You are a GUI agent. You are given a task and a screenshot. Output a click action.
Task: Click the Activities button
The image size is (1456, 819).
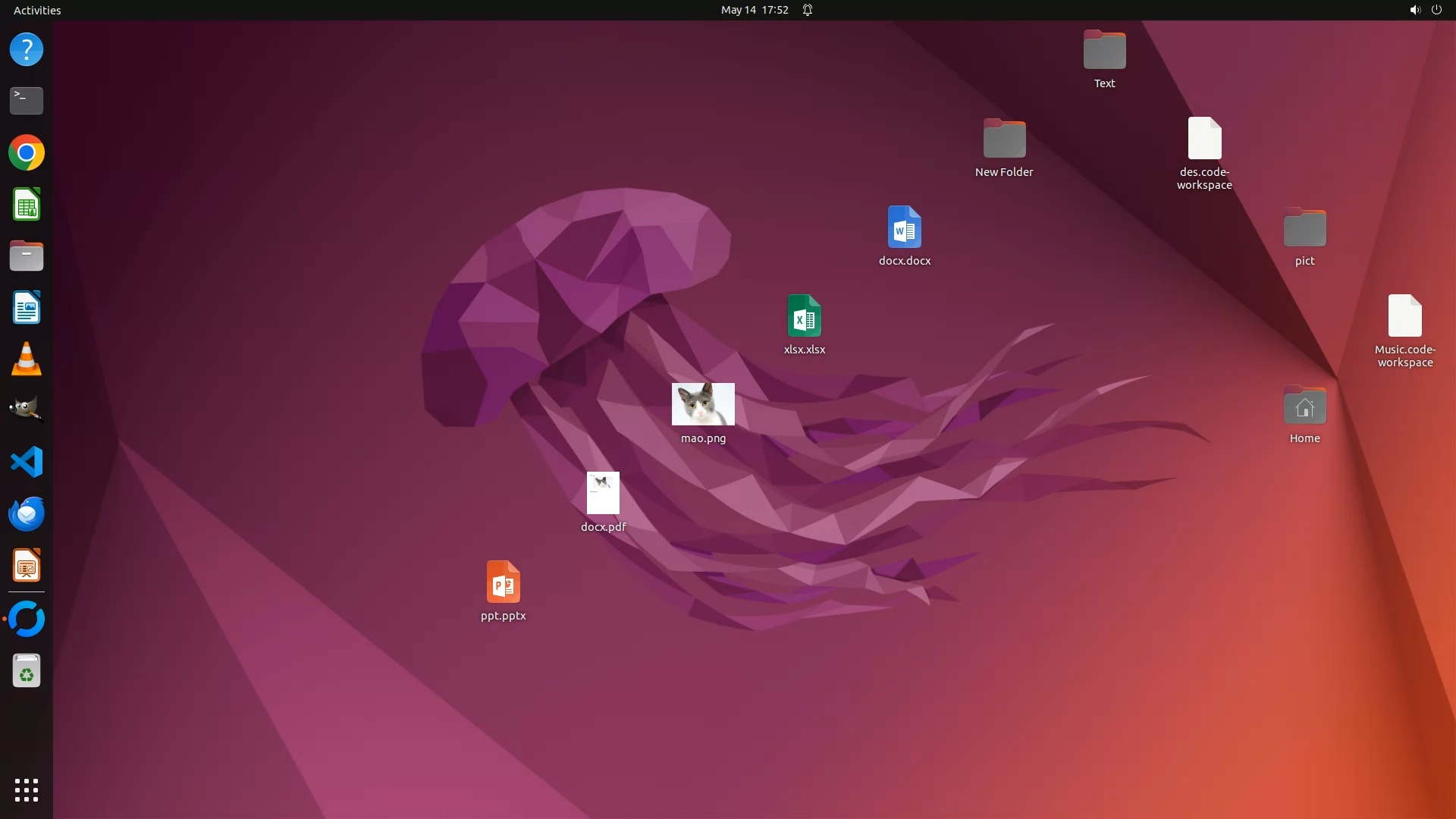pyautogui.click(x=37, y=10)
